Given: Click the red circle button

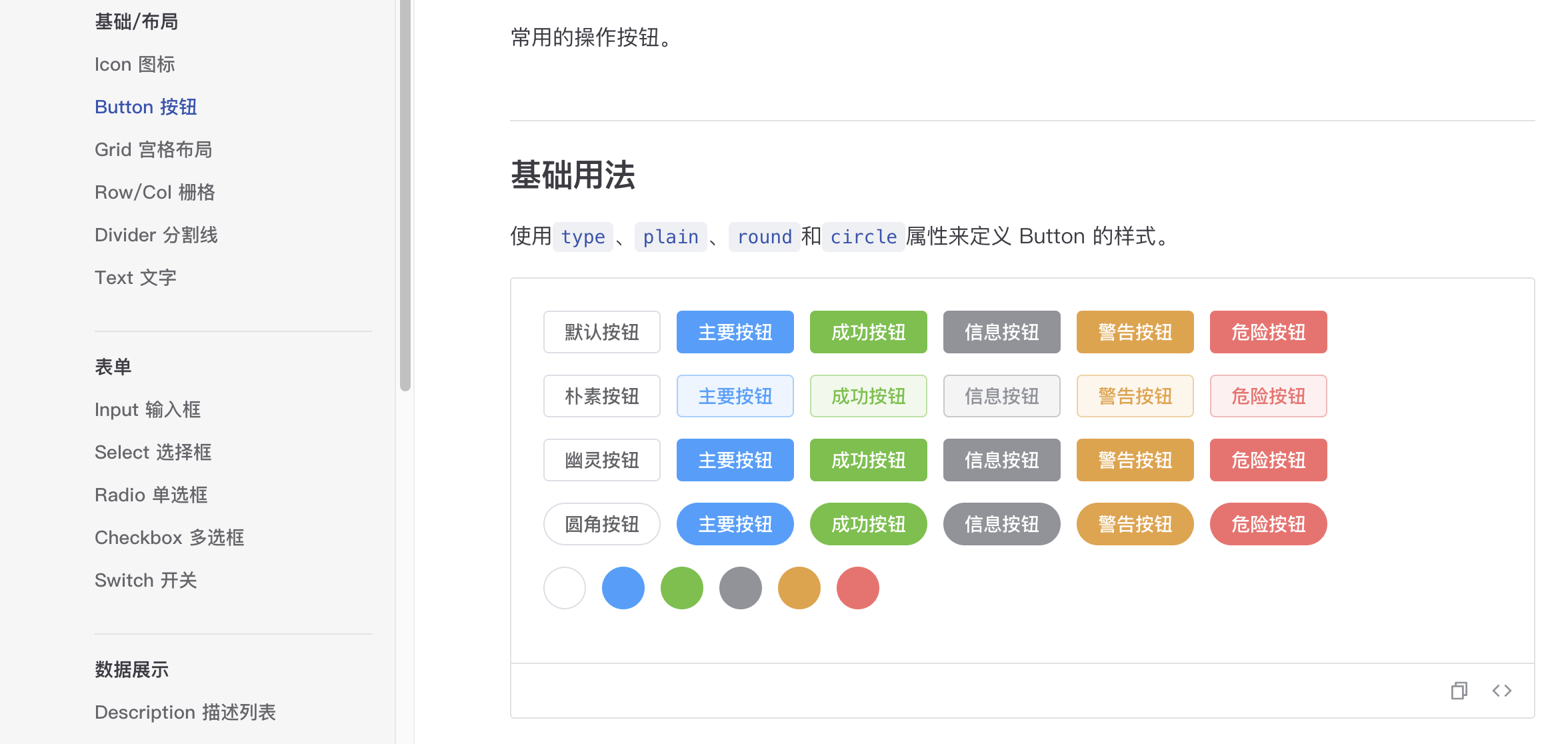Looking at the screenshot, I should pyautogui.click(x=857, y=588).
